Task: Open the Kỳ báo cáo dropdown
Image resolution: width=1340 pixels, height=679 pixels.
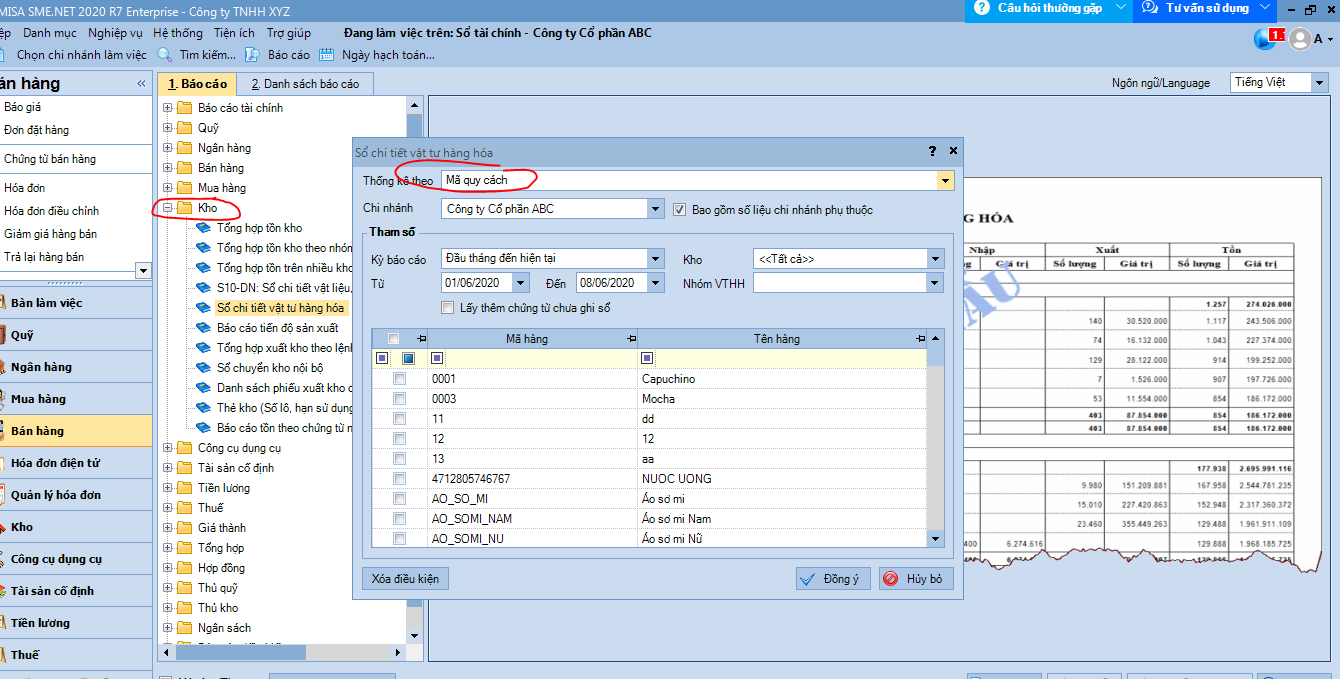Action: [655, 259]
